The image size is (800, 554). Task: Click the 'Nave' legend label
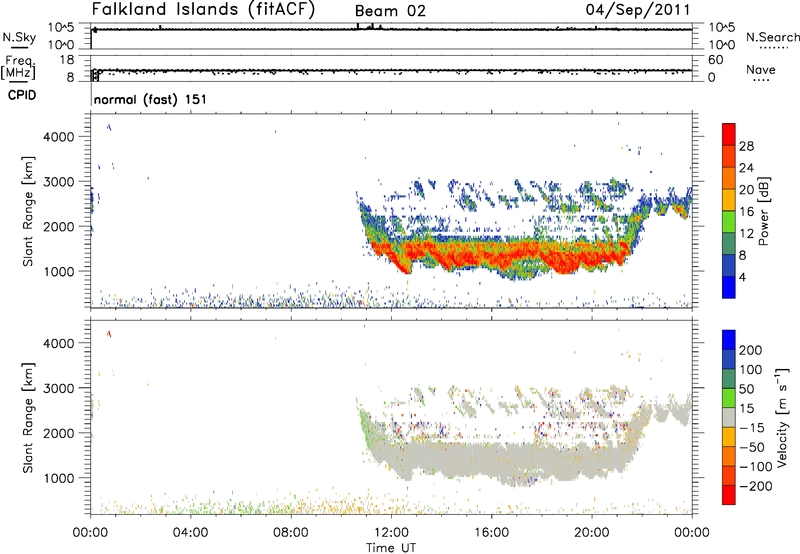[x=761, y=70]
